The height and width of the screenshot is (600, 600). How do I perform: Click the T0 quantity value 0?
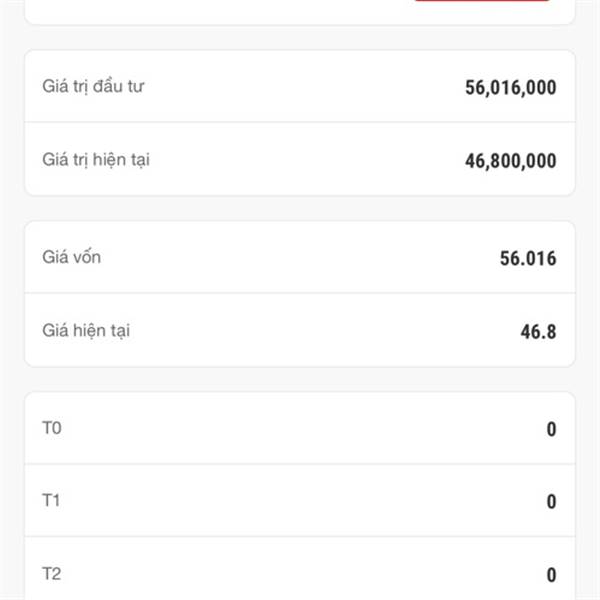[551, 429]
